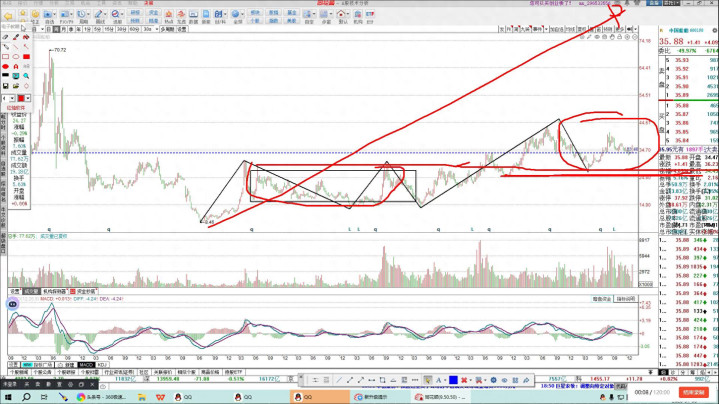Click the yellow back arrow toolbar icon

(x=10, y=17)
